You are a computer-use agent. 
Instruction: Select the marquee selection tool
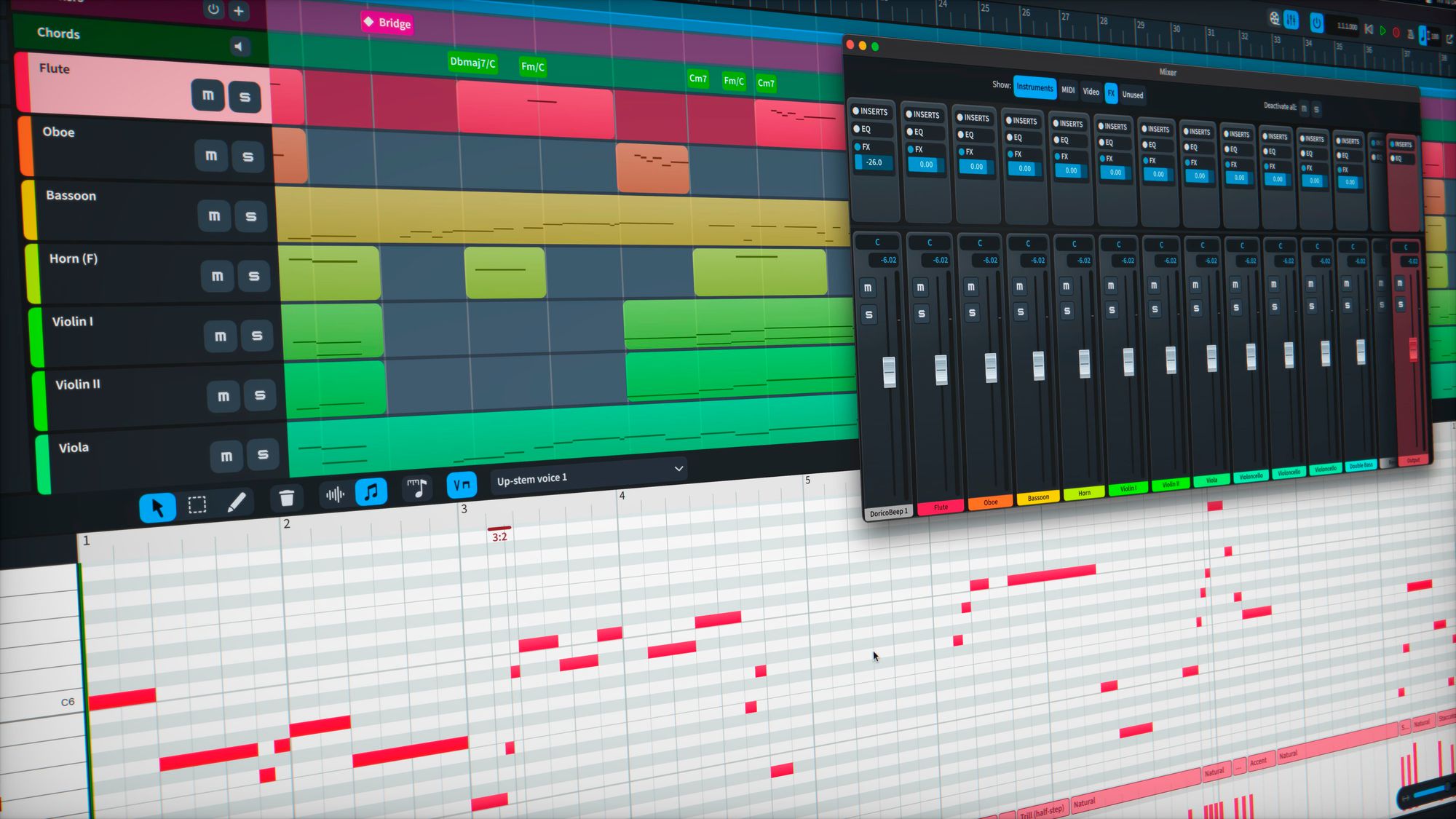point(197,505)
